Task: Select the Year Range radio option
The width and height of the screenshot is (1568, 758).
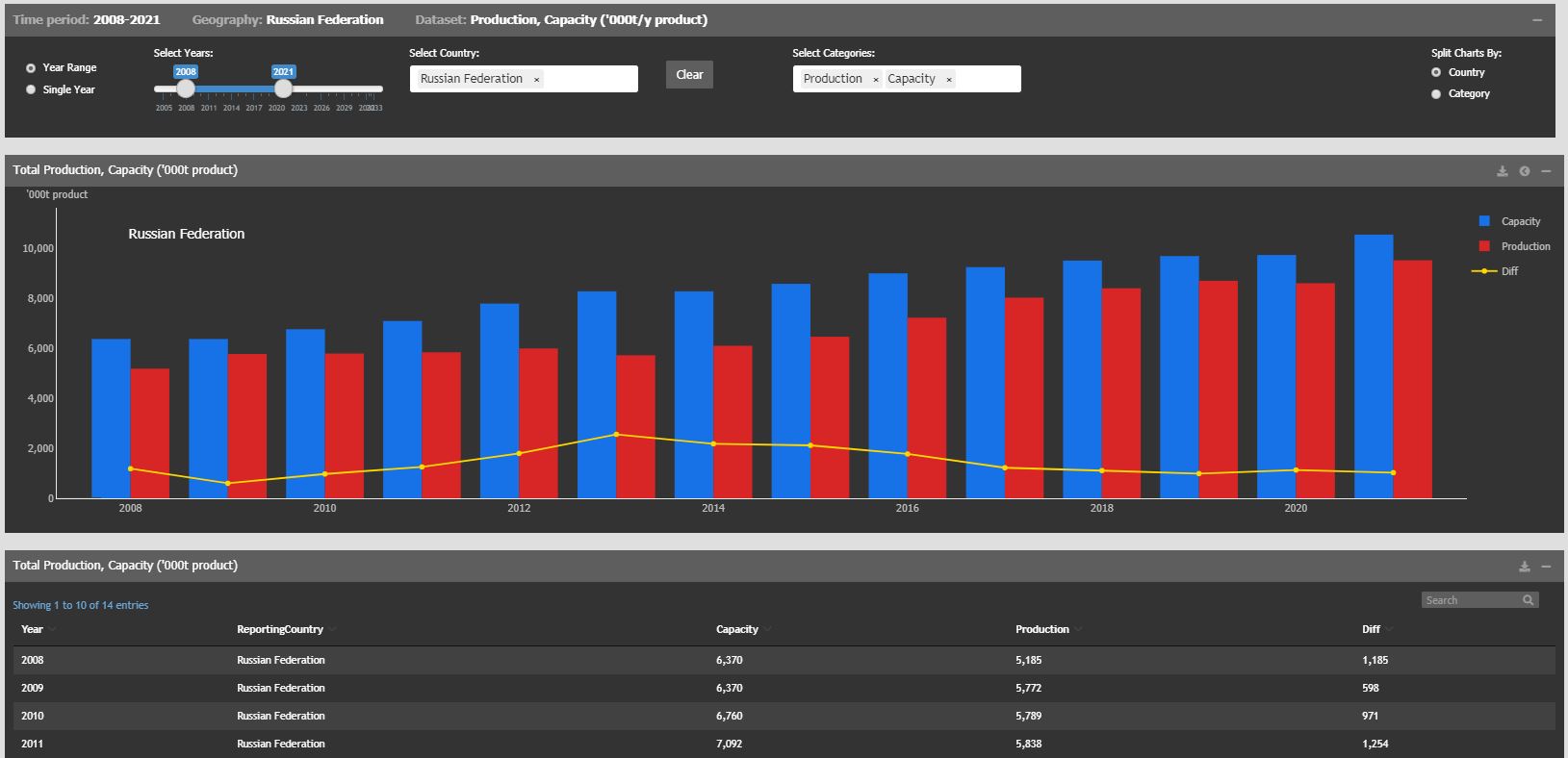Action: point(31,67)
